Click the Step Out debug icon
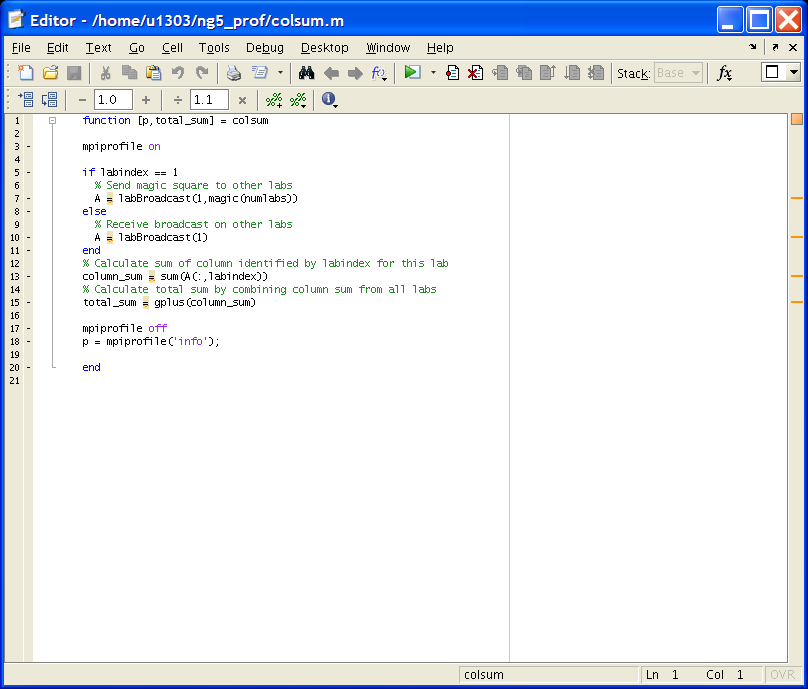 click(x=548, y=73)
